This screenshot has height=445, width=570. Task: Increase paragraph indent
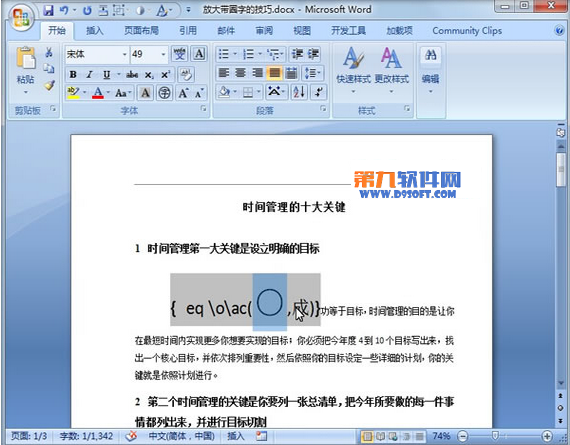[313, 55]
